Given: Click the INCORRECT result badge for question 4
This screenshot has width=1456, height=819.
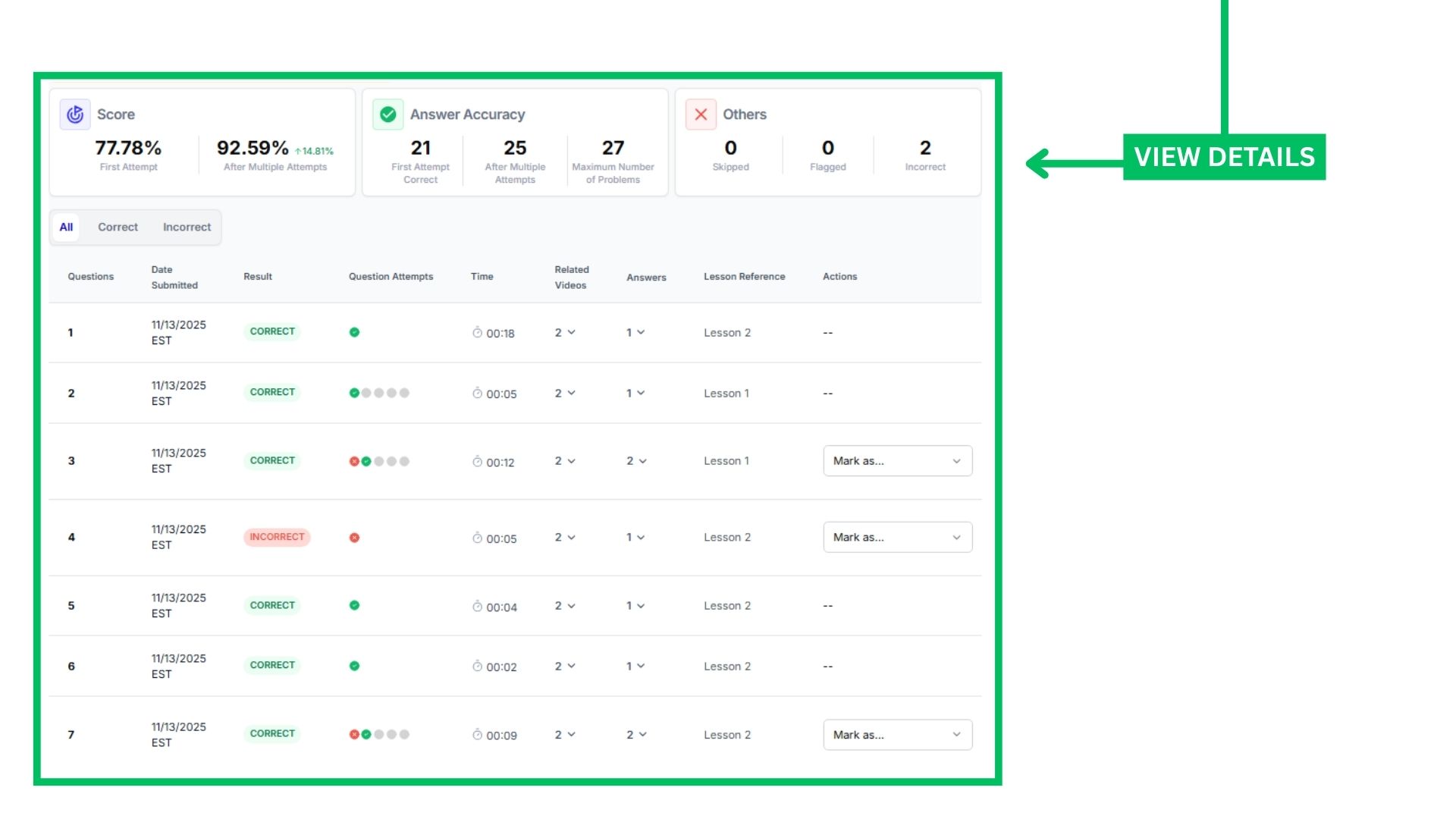Looking at the screenshot, I should click(x=277, y=537).
